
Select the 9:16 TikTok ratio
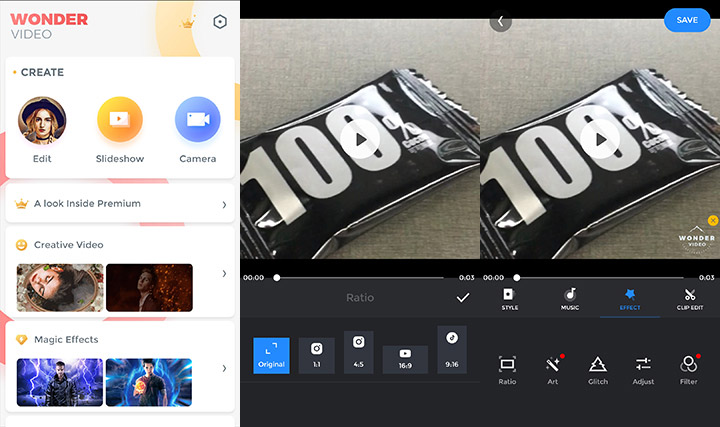451,349
